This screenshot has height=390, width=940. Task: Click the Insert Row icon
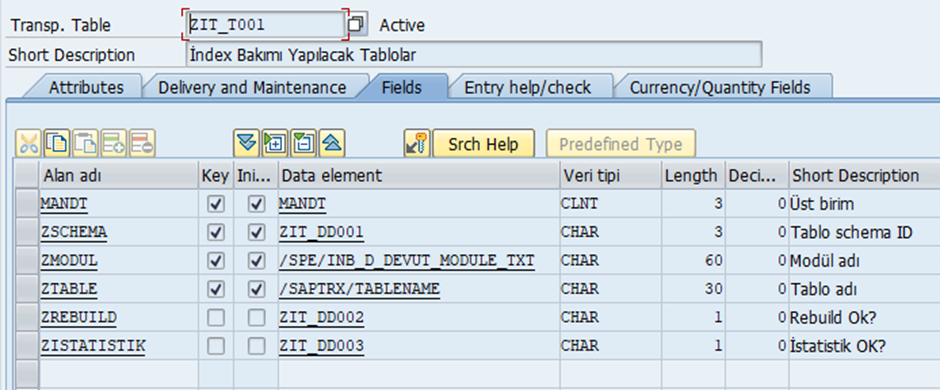[x=113, y=144]
